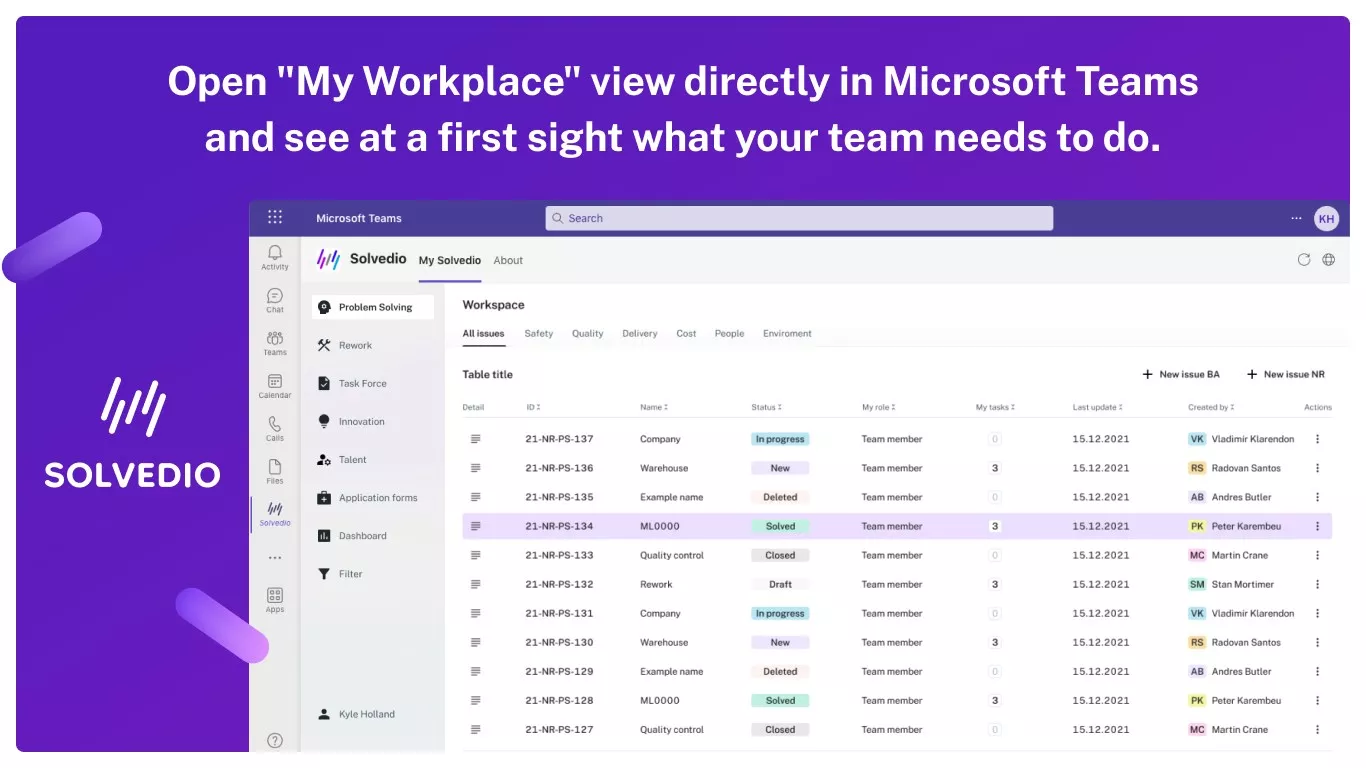
Task: Switch to the Delivery tab
Action: tap(640, 334)
